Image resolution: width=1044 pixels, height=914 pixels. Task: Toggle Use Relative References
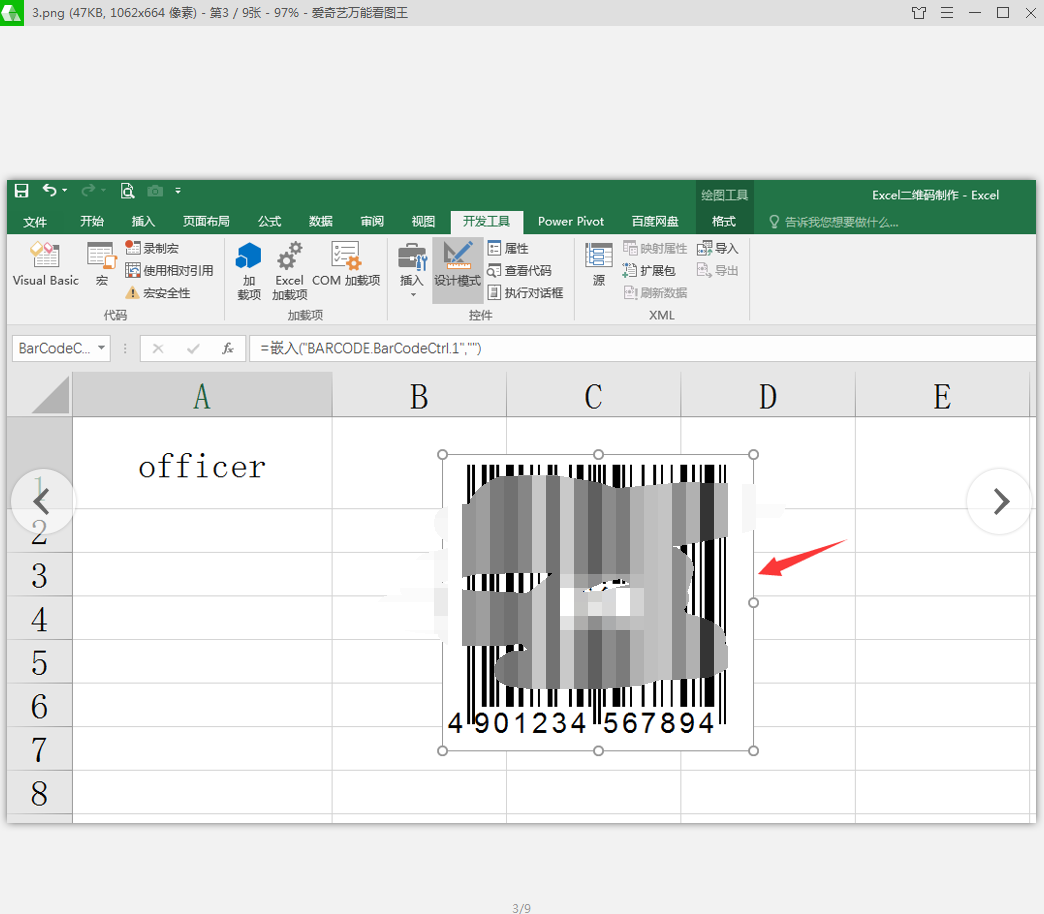coord(169,270)
